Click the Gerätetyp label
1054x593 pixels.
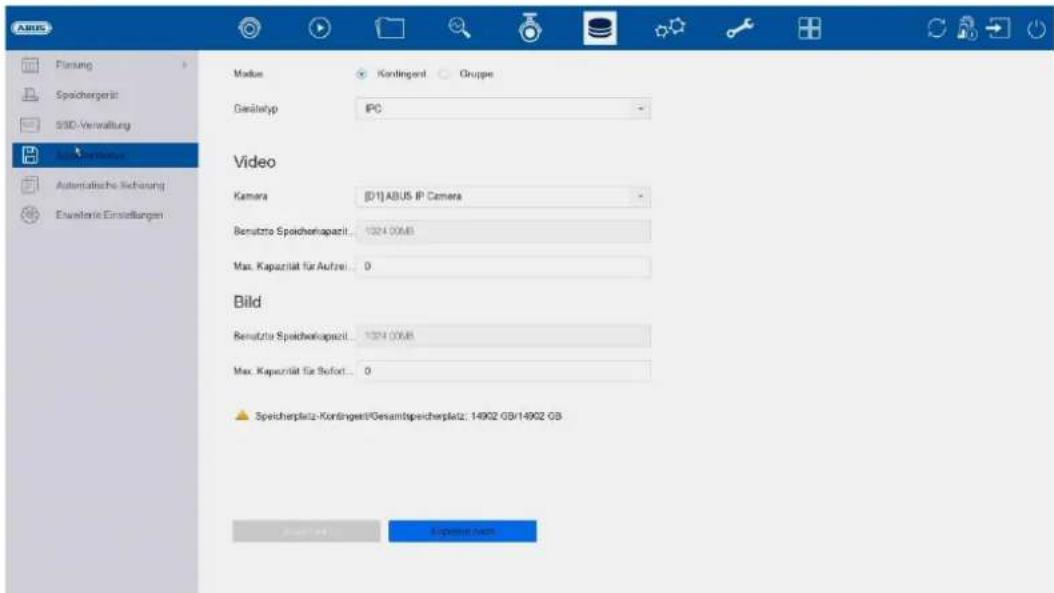tap(255, 109)
